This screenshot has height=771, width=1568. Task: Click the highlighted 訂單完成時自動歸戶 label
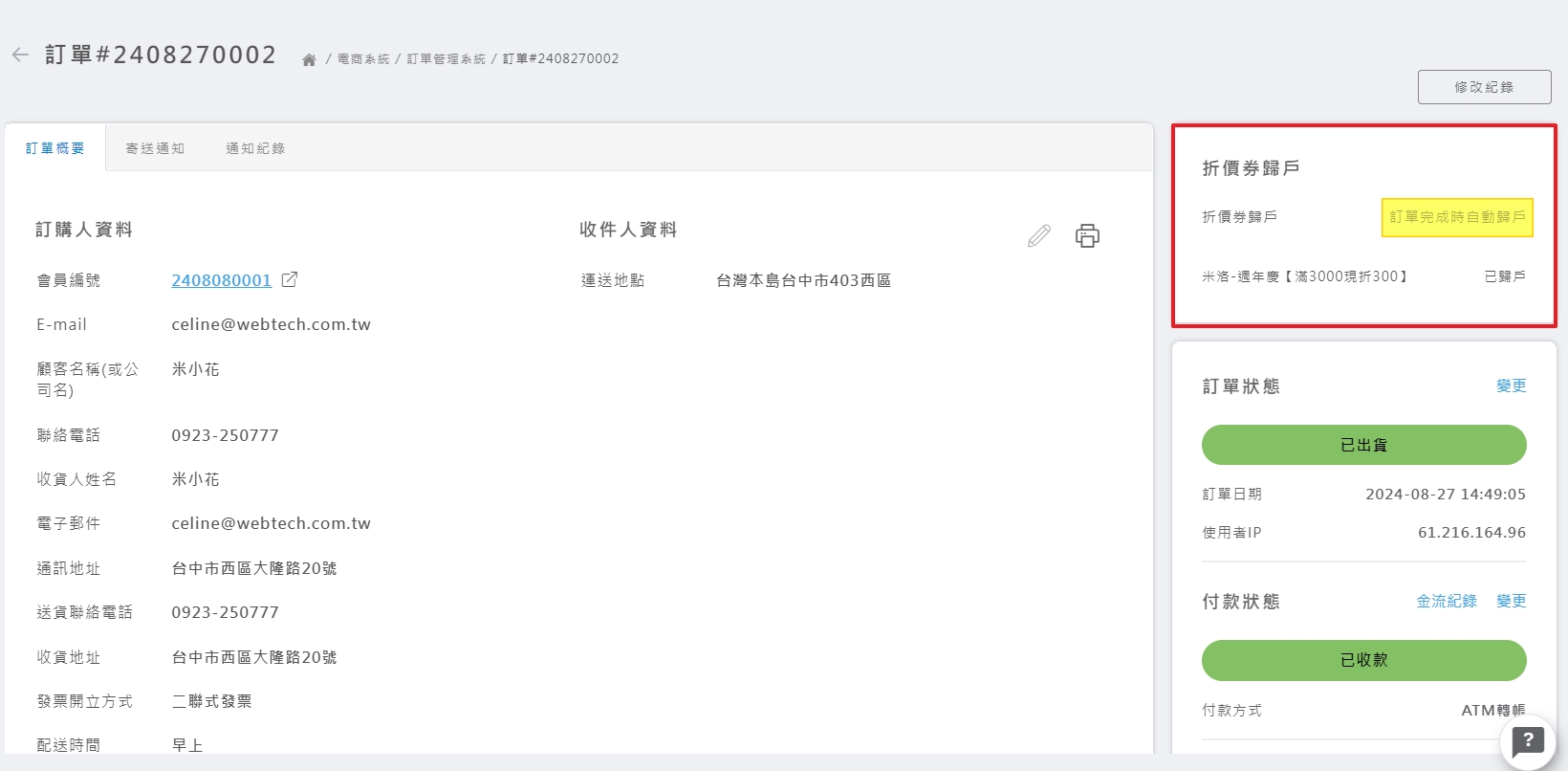click(x=1457, y=217)
